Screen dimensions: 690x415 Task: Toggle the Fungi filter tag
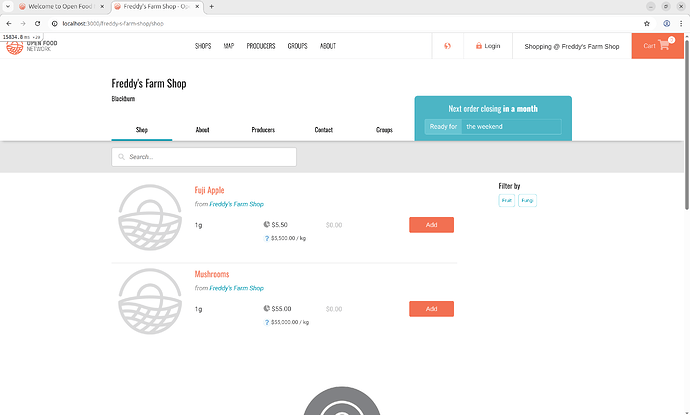tap(527, 200)
